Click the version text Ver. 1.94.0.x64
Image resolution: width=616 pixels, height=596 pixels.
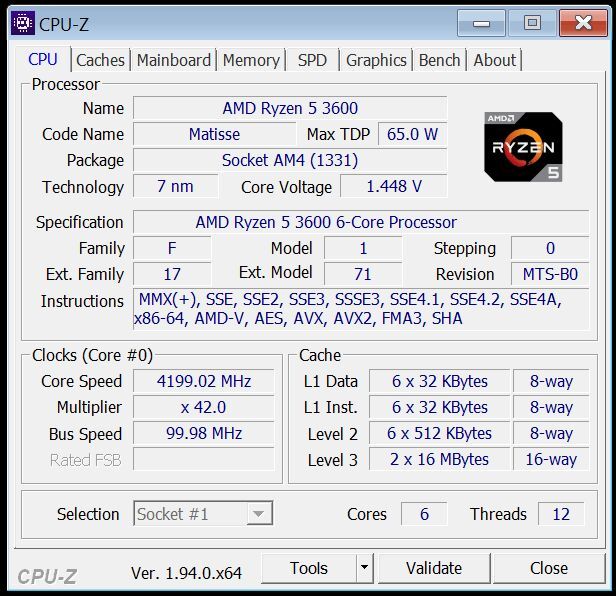click(186, 573)
